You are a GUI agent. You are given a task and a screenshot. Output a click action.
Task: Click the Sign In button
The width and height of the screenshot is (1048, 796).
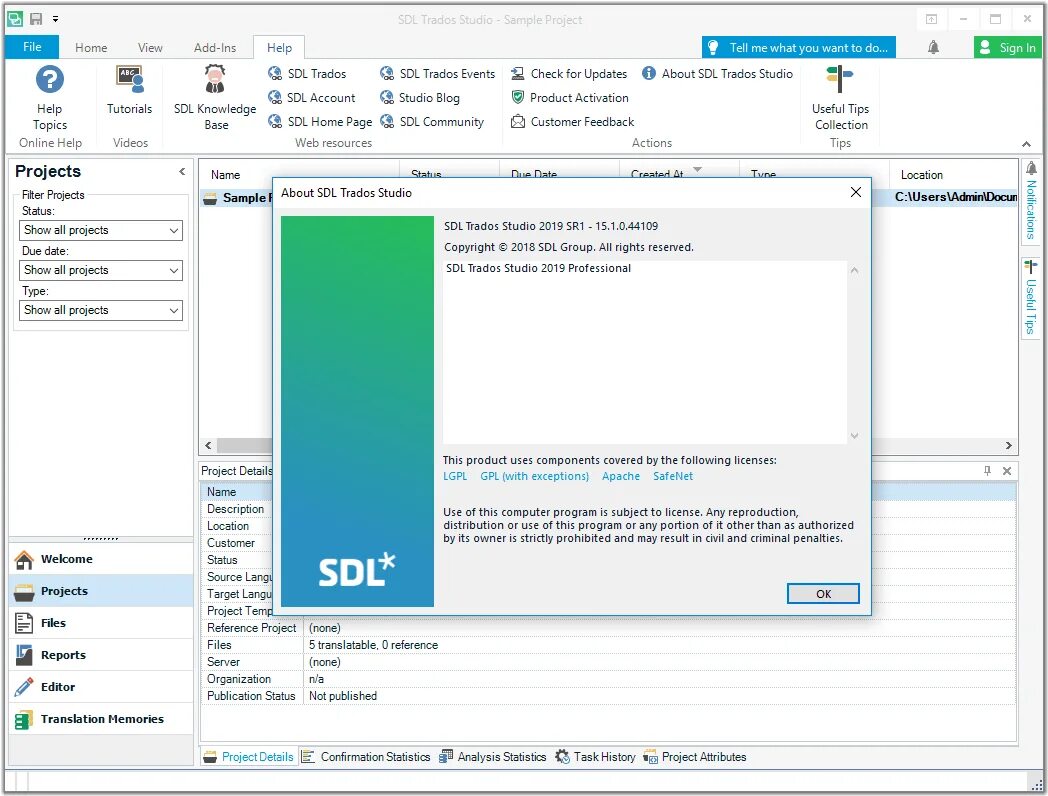[1008, 47]
